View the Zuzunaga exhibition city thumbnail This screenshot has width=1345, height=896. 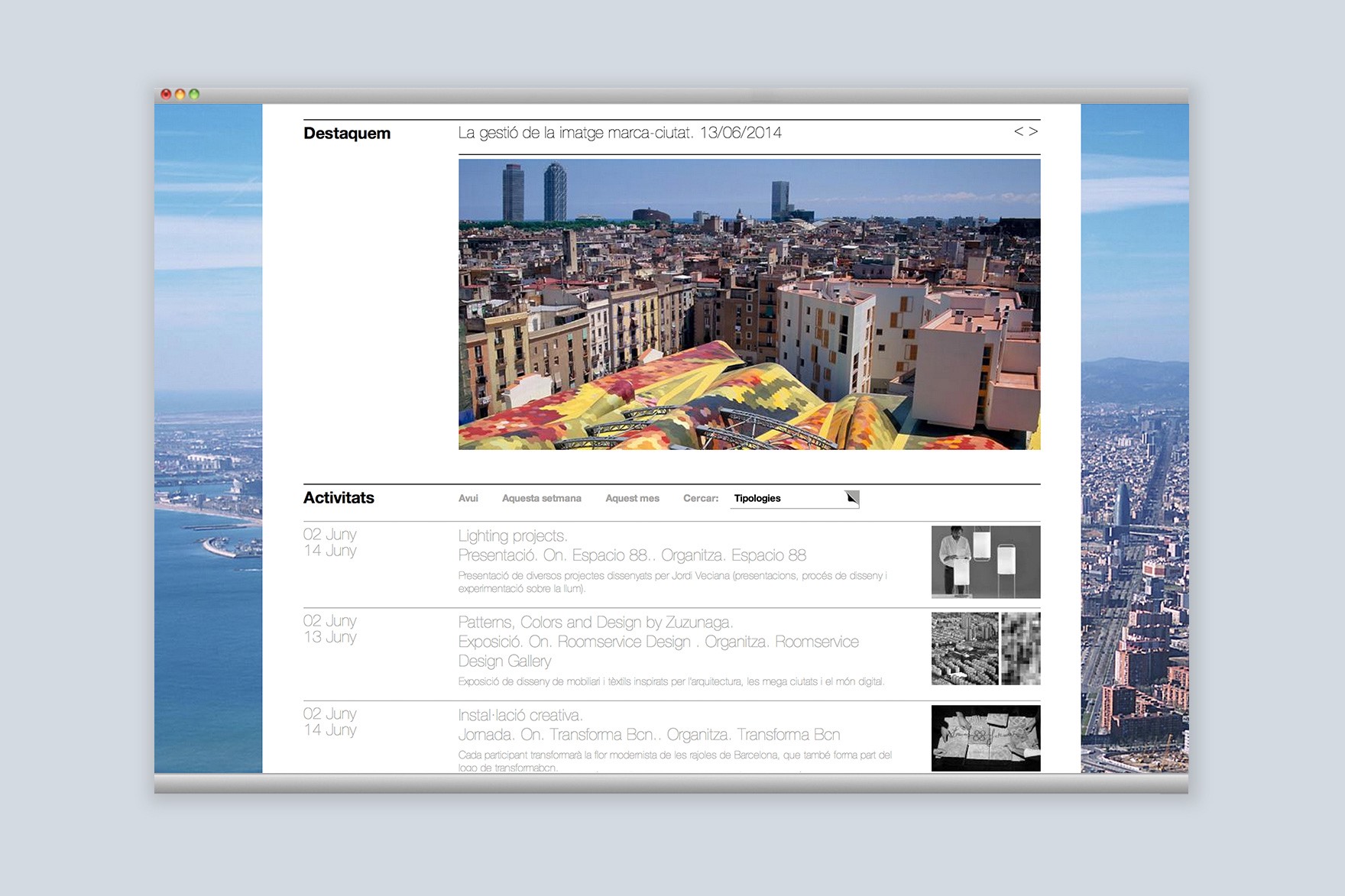(964, 649)
